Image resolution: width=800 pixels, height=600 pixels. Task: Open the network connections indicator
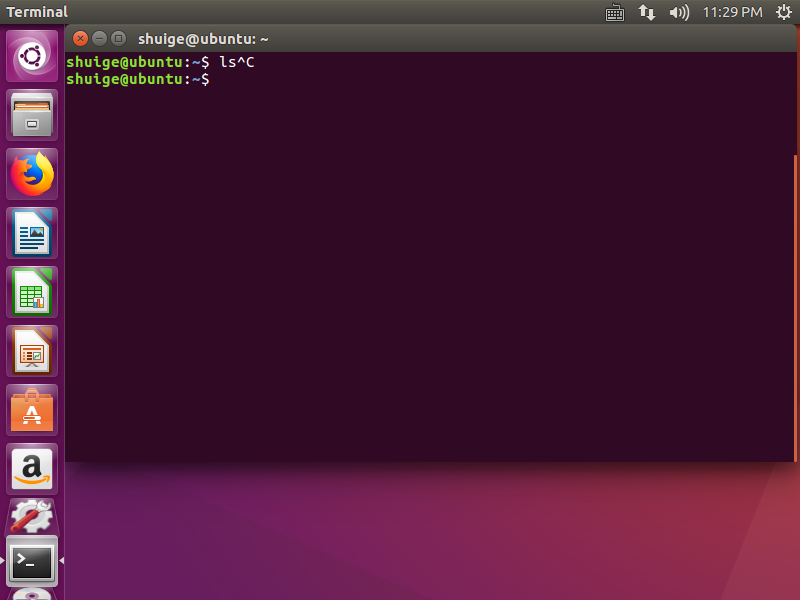tap(647, 12)
